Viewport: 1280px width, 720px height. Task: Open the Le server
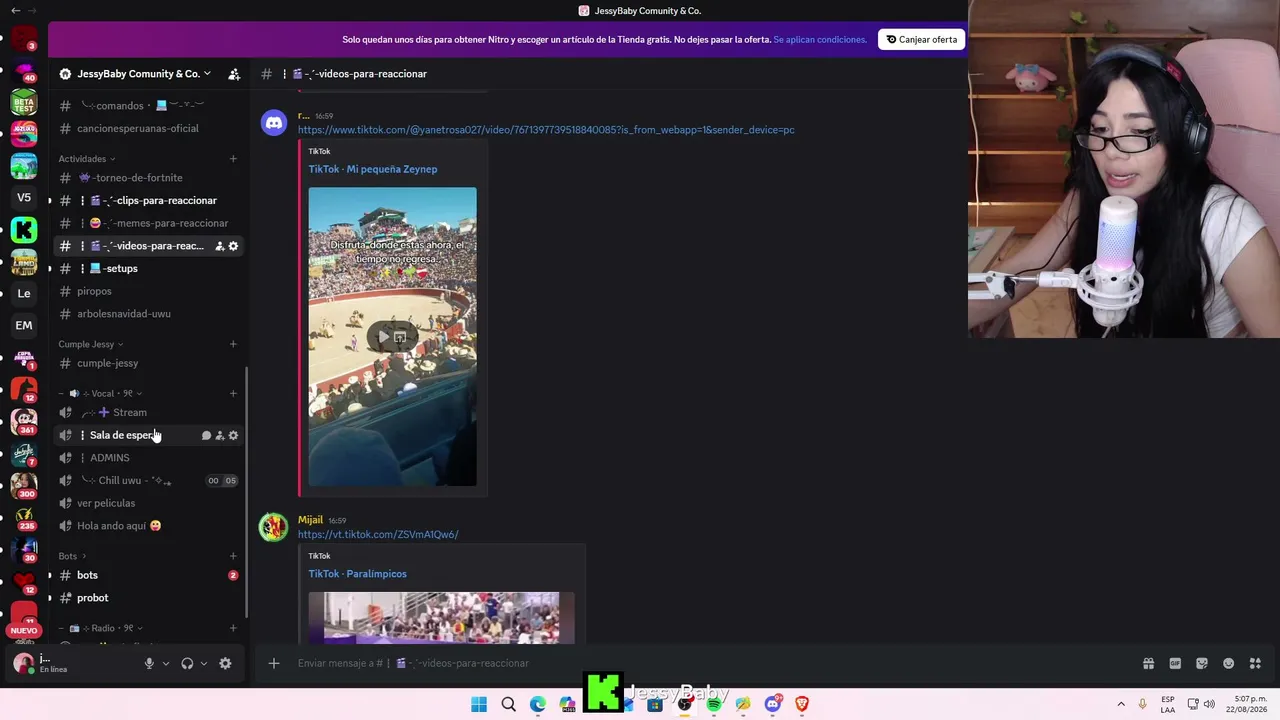(24, 293)
